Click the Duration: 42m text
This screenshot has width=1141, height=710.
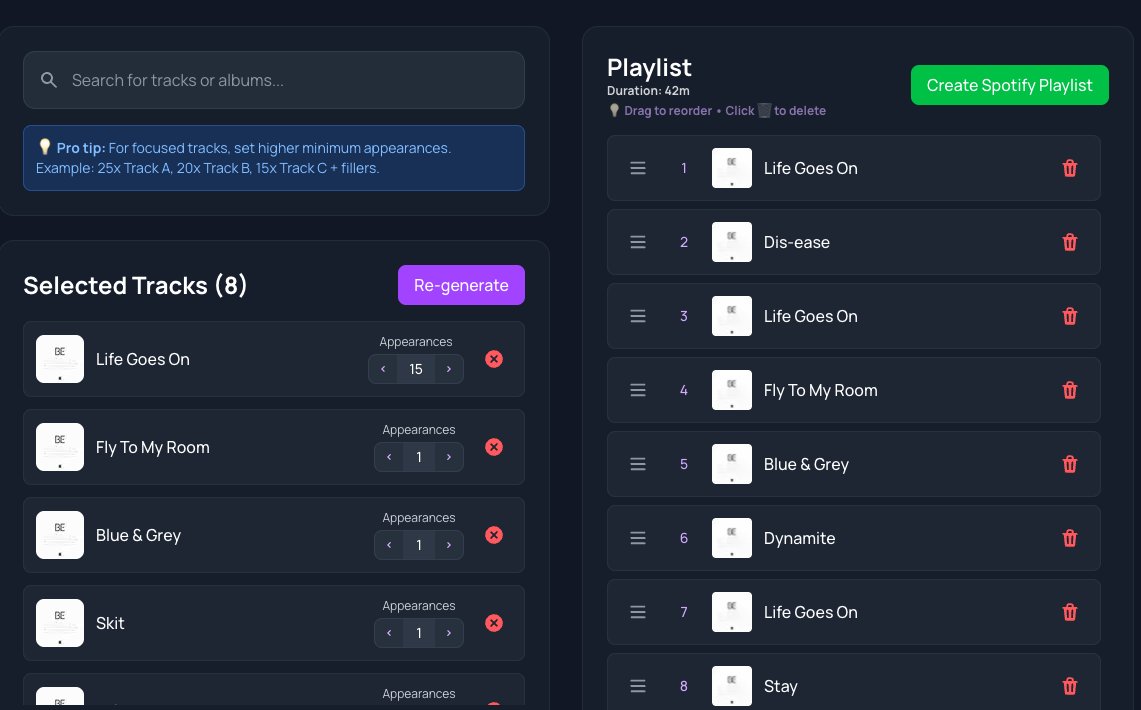pos(648,91)
